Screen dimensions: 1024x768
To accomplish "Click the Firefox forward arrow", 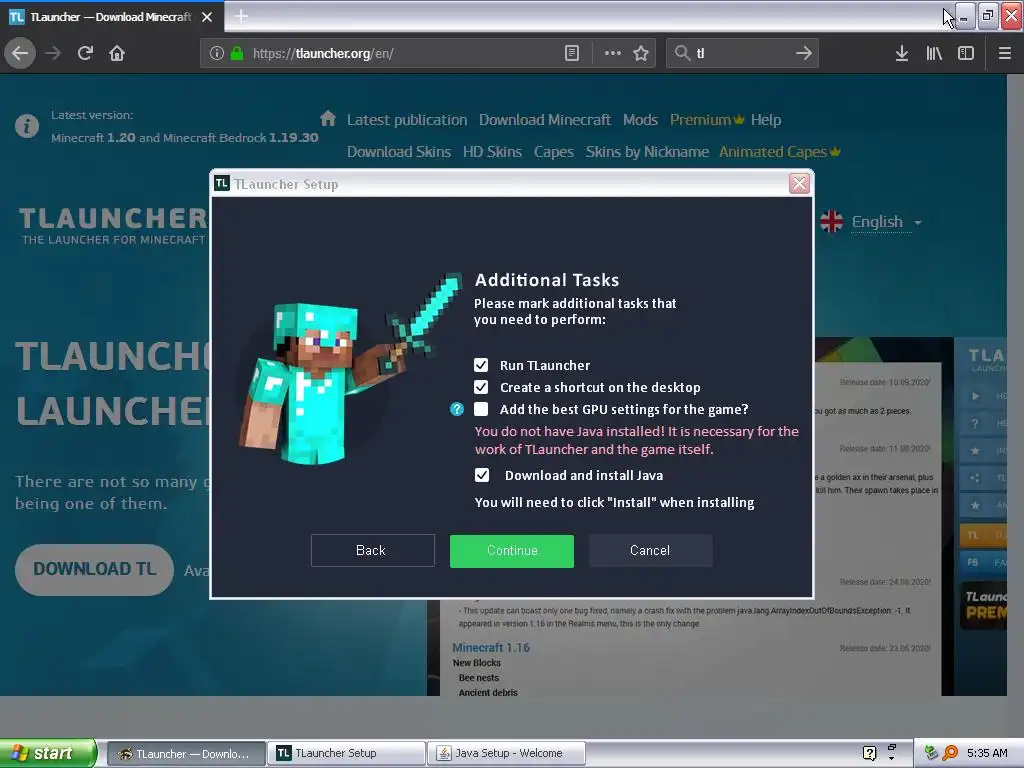I will click(53, 53).
